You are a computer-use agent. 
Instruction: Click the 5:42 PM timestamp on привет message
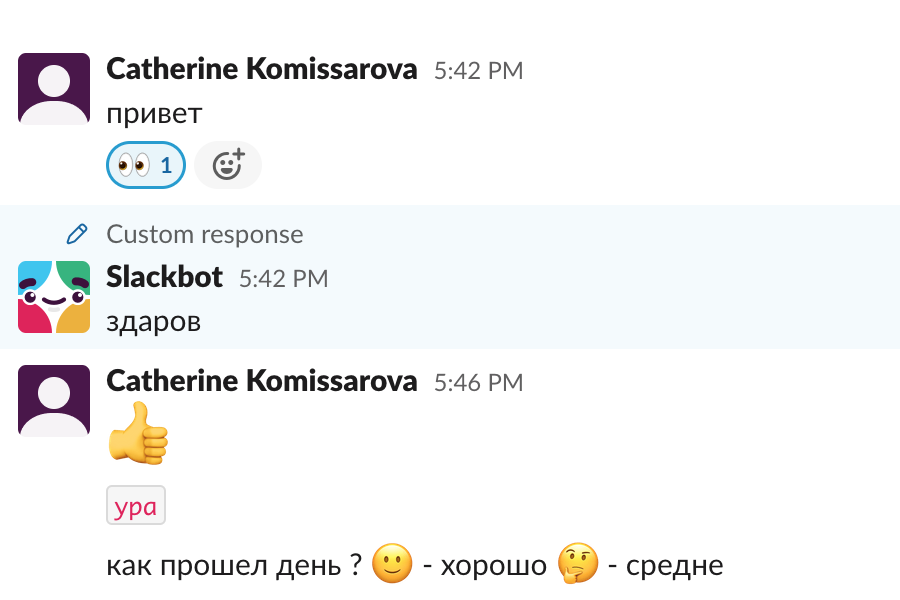(x=478, y=70)
